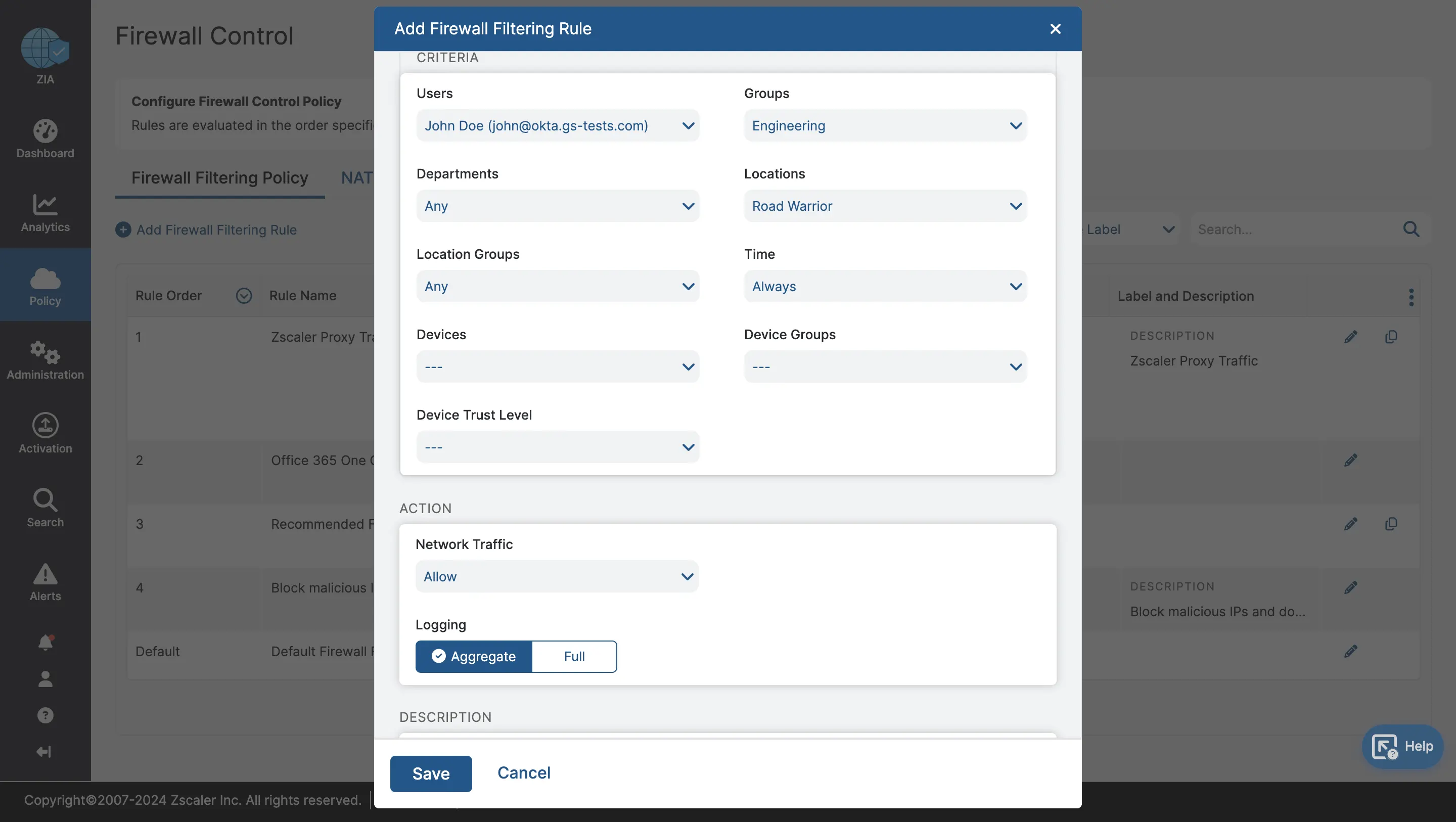Image resolution: width=1456 pixels, height=822 pixels.
Task: Open the Alerts warning icon
Action: [45, 574]
